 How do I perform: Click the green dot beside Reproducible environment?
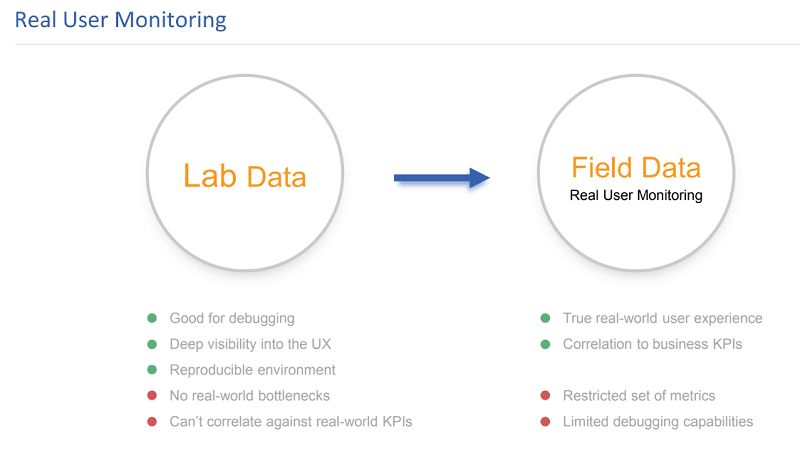point(152,370)
